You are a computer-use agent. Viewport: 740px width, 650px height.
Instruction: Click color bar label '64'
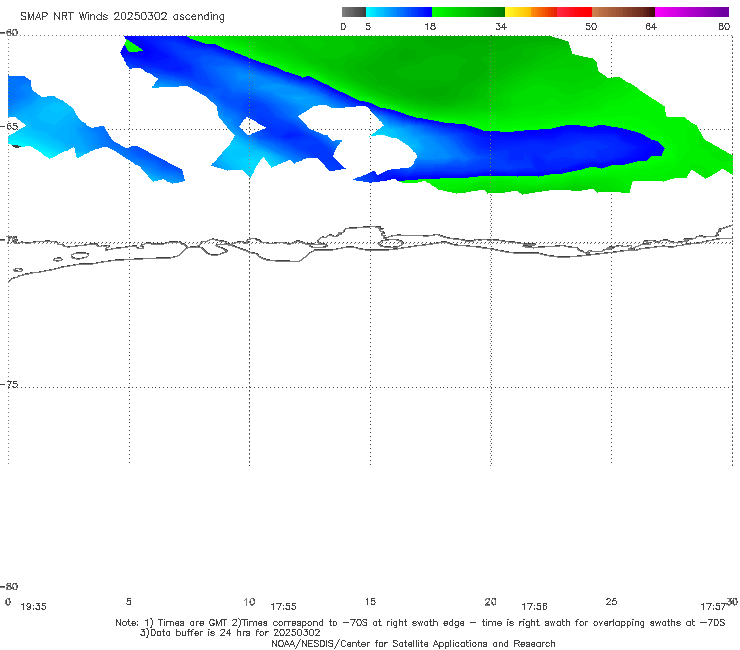pos(651,26)
